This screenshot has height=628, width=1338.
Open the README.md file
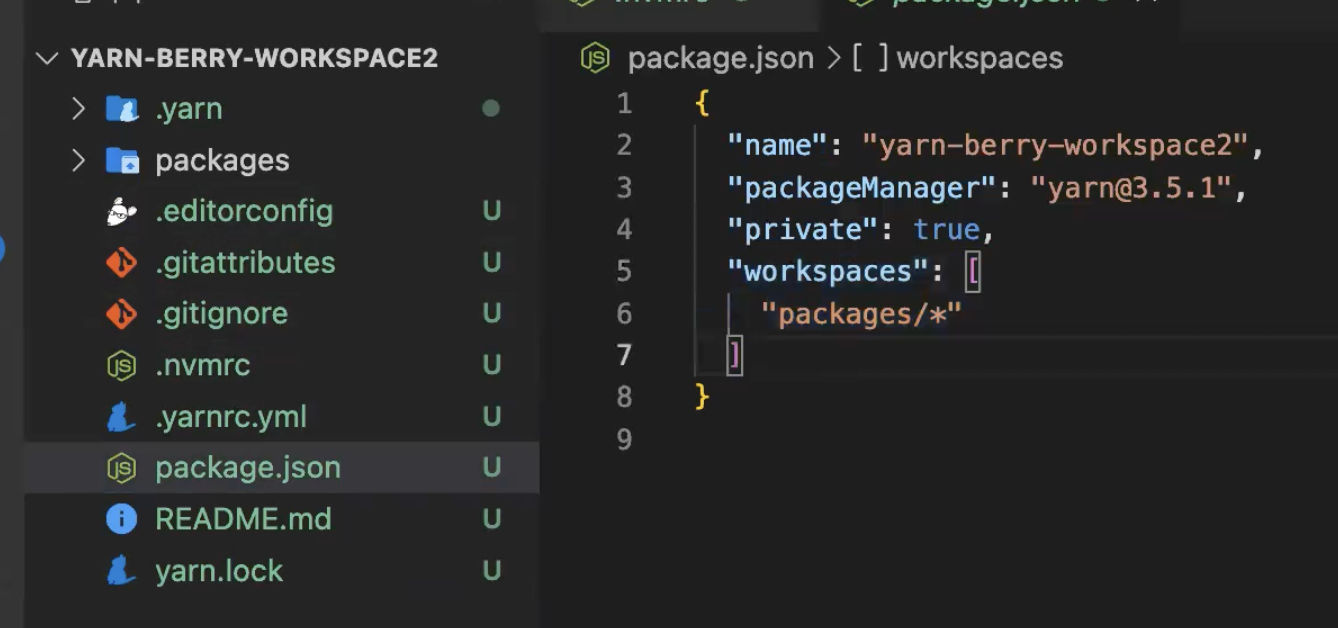pos(243,520)
